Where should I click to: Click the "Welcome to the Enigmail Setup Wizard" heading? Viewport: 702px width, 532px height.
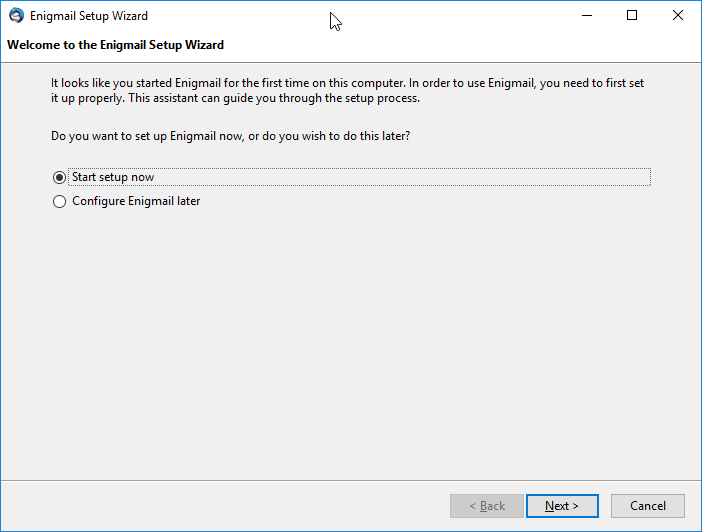116,45
